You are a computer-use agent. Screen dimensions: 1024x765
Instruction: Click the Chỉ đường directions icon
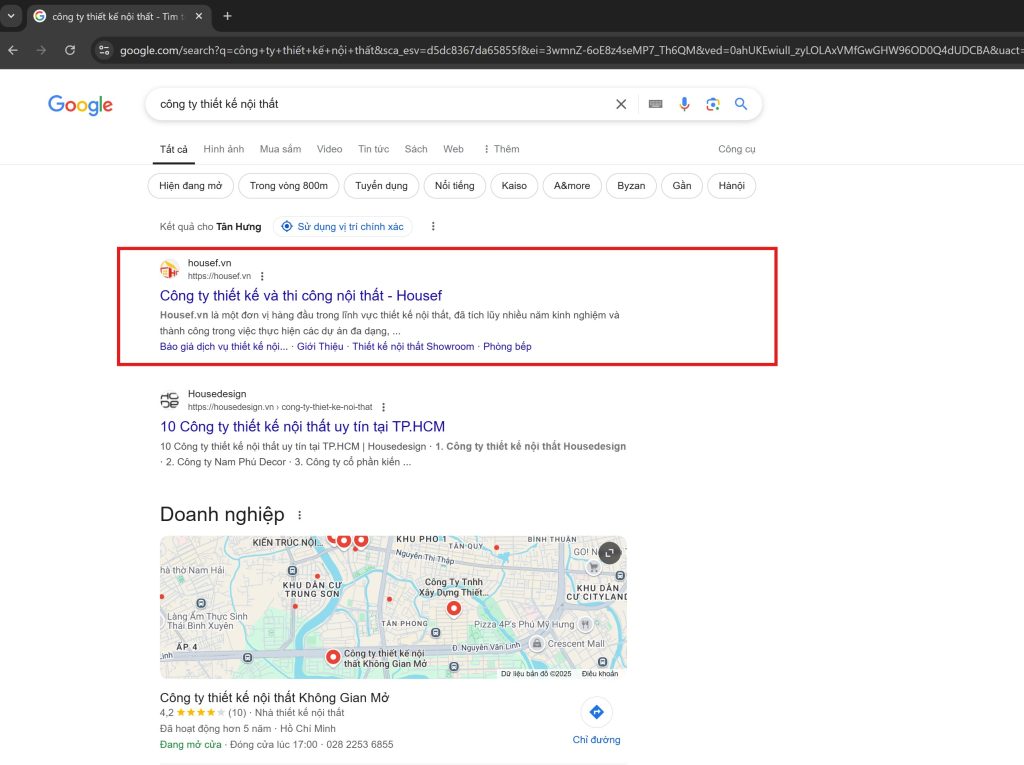tap(596, 712)
